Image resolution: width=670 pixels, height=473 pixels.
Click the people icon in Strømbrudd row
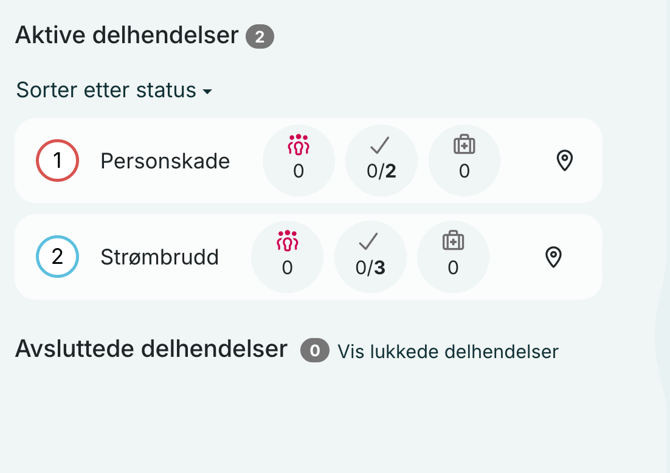(287, 241)
